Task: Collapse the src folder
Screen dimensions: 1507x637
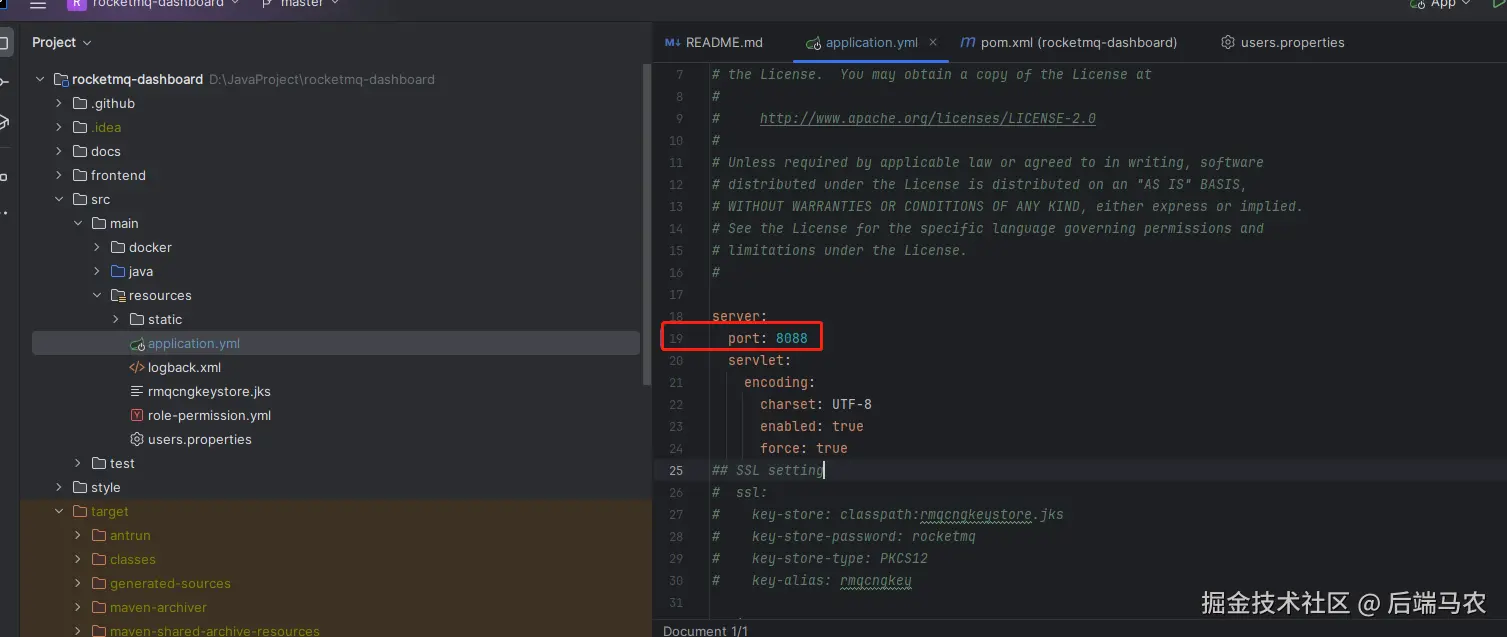Action: click(x=59, y=200)
